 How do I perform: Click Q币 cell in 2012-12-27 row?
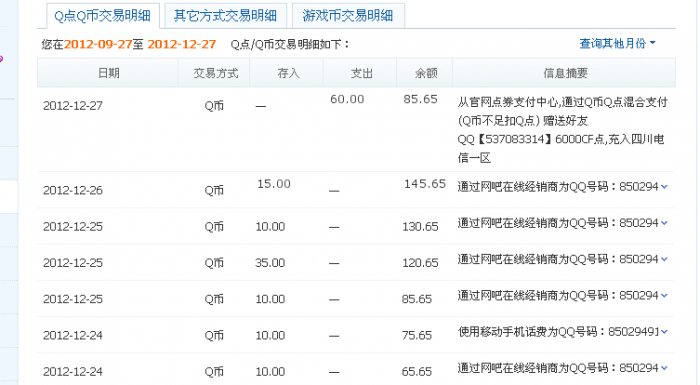(x=214, y=106)
